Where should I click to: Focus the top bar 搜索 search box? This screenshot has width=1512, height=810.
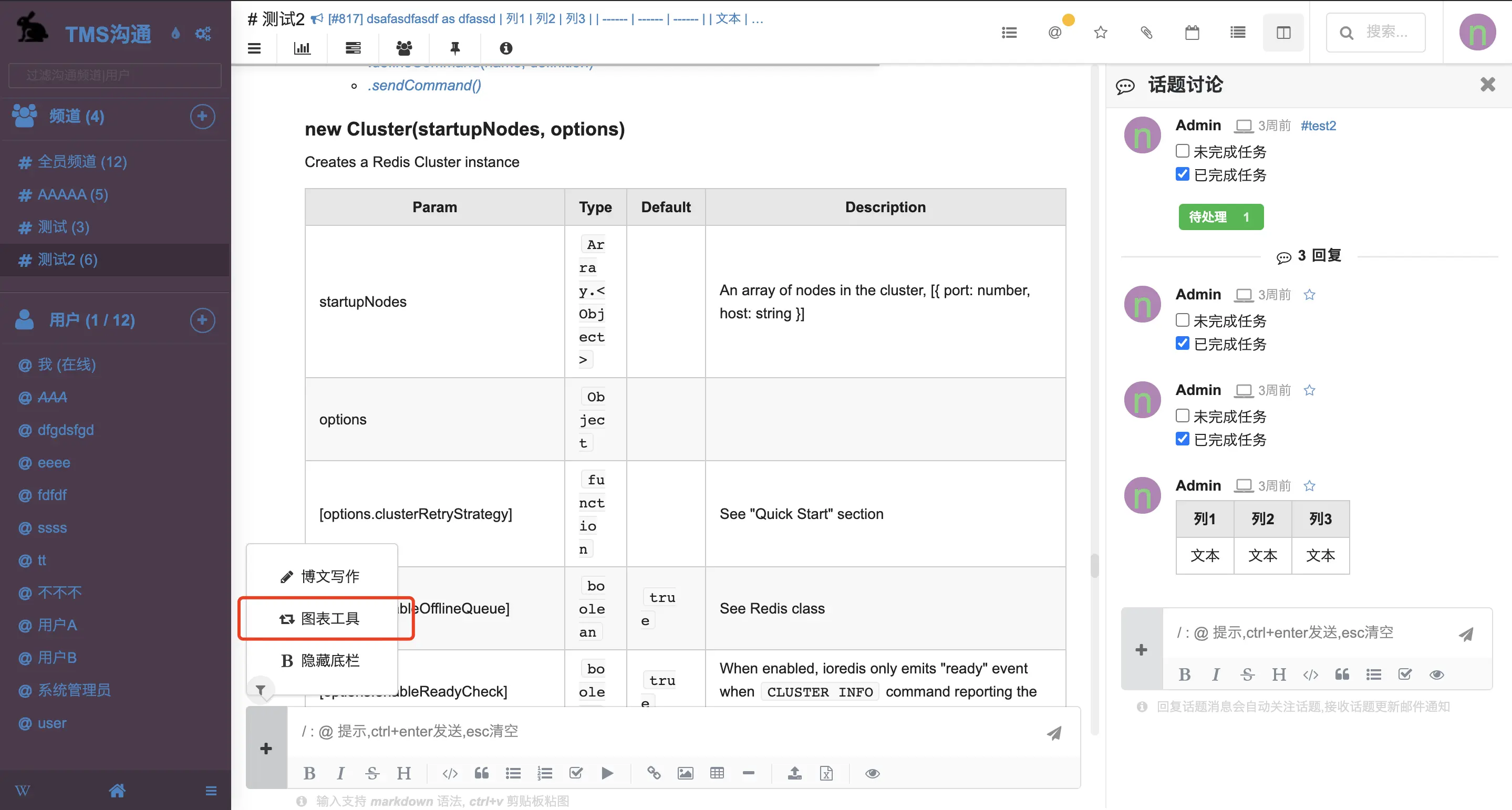pos(1376,32)
